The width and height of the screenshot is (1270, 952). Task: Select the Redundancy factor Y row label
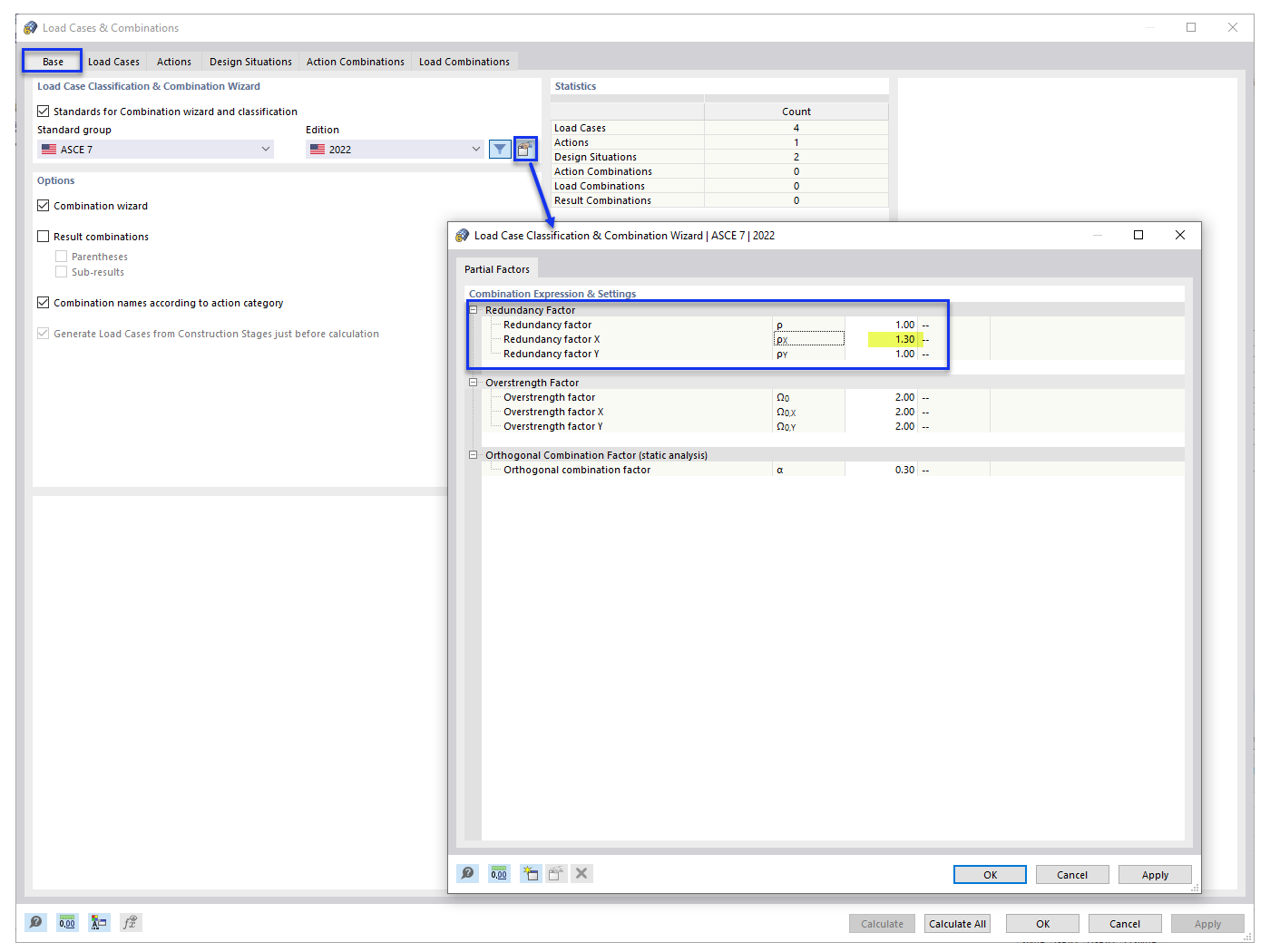pyautogui.click(x=552, y=354)
